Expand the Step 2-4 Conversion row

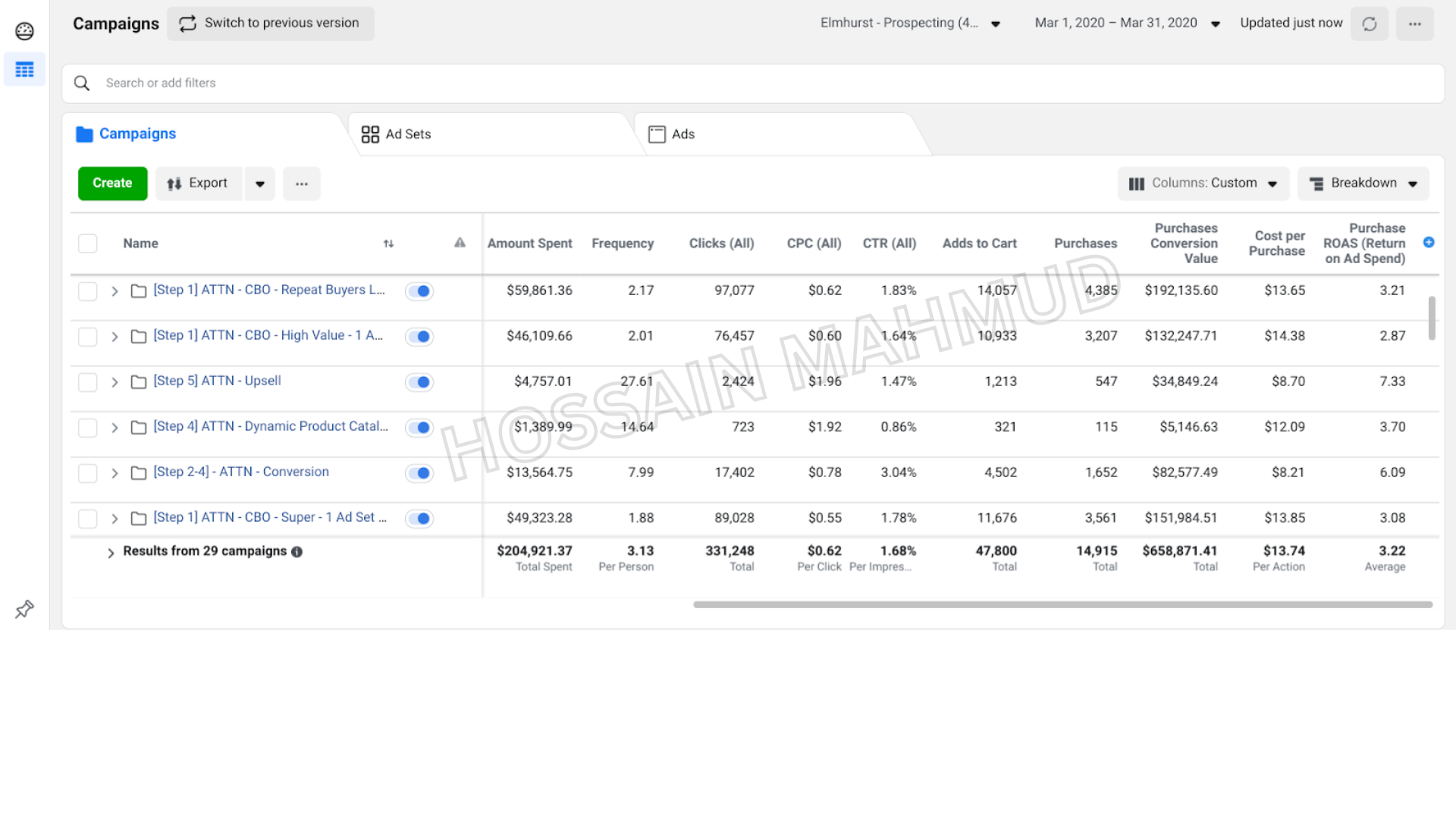click(x=115, y=473)
